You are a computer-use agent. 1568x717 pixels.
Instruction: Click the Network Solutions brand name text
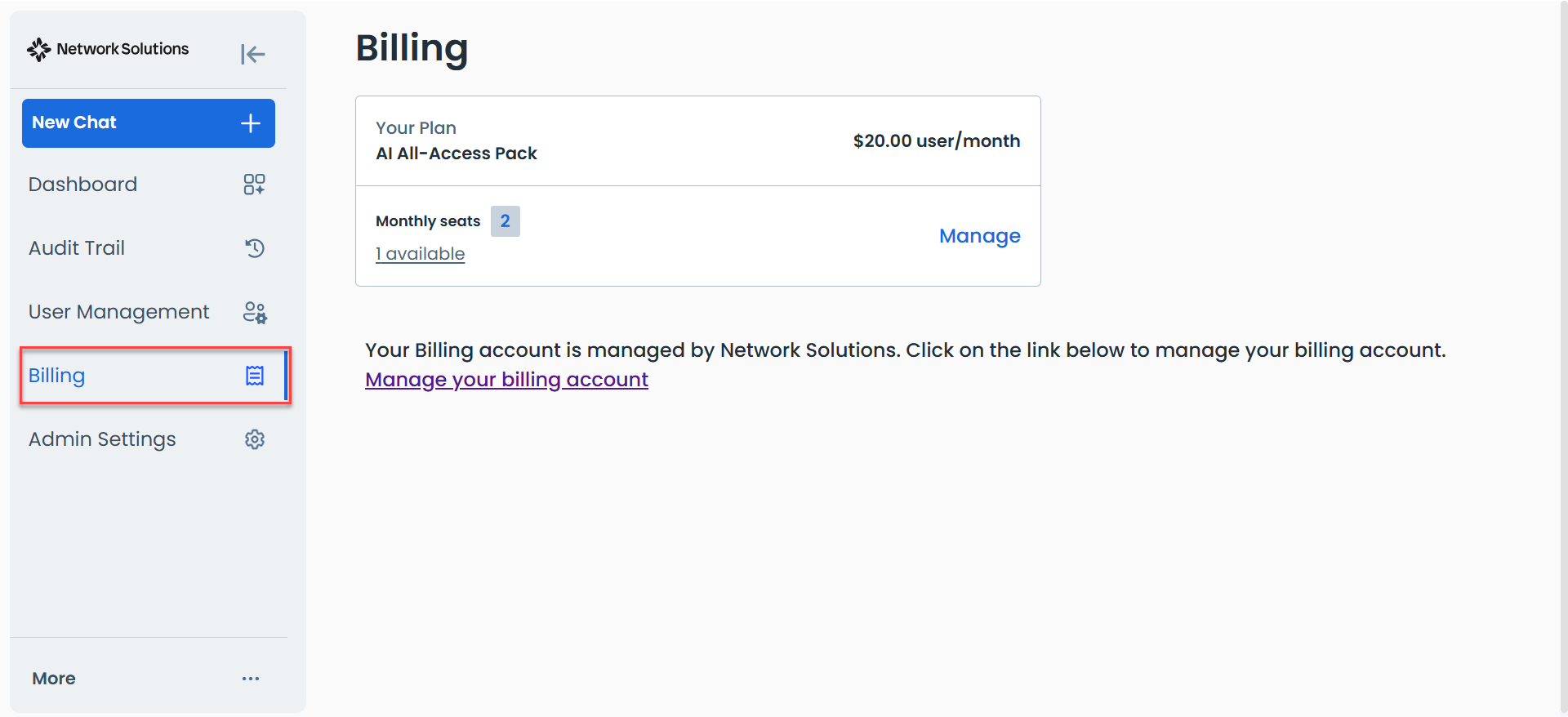tap(122, 49)
